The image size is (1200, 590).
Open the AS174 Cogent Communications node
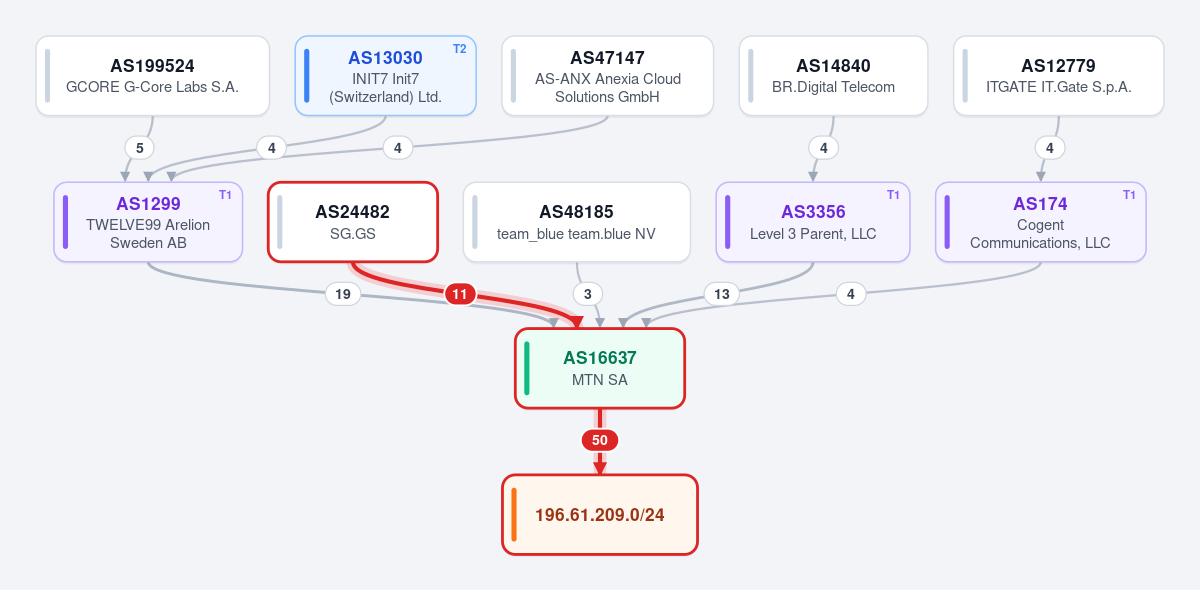point(1041,222)
